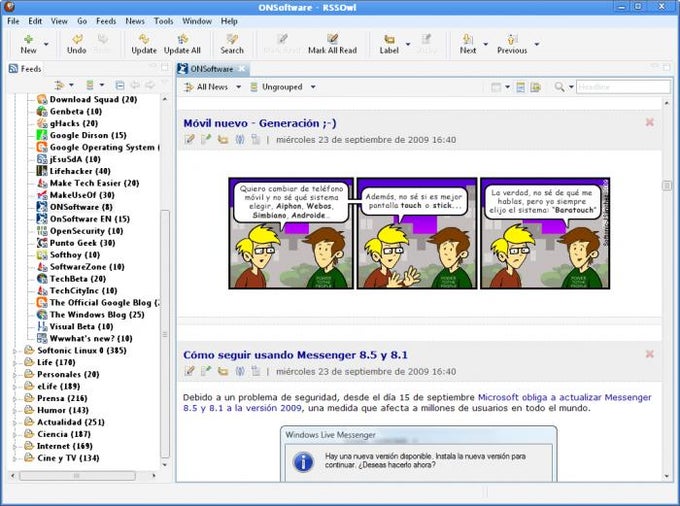Click the Next news toolbar icon
This screenshot has width=680, height=506.
pos(467,39)
